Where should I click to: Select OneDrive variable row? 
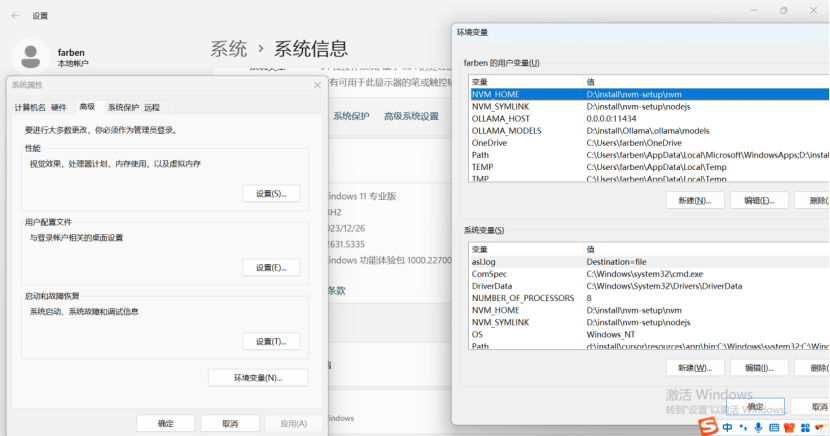coord(649,143)
